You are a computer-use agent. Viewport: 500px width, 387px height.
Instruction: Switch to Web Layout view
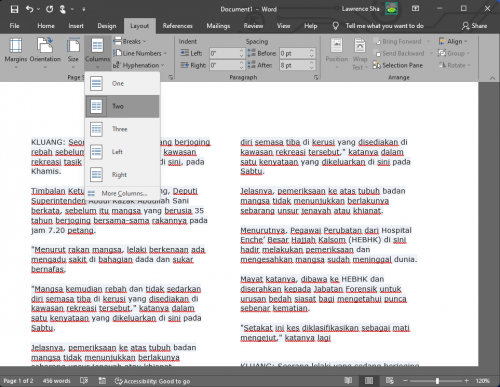390,380
